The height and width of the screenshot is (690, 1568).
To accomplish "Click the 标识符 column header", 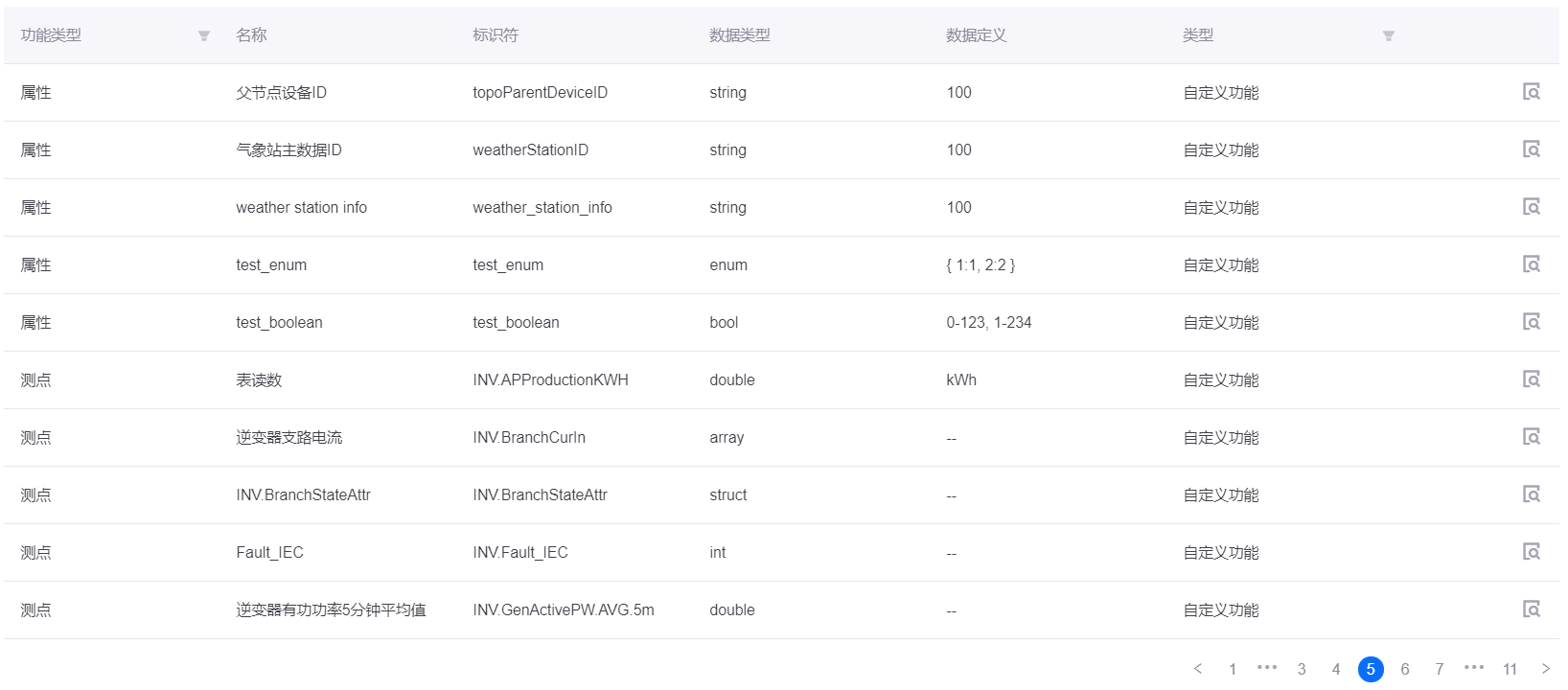I will tap(496, 35).
